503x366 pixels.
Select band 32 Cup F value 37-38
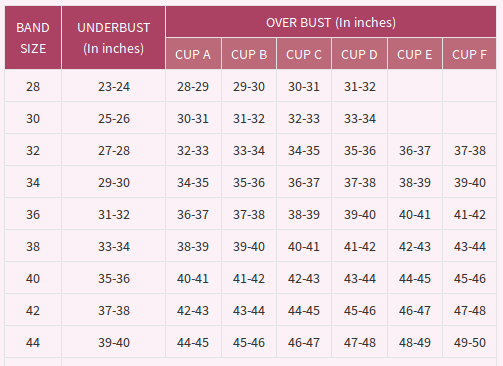click(x=470, y=151)
